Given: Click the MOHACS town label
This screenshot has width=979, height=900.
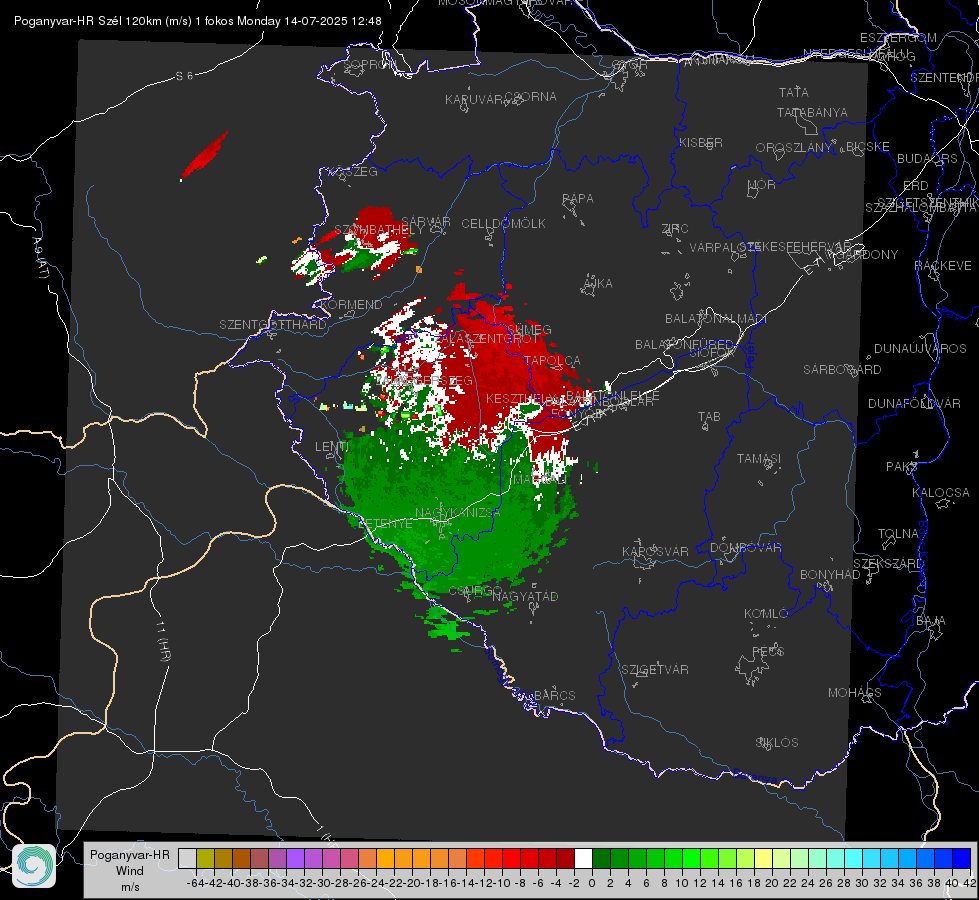Looking at the screenshot, I should coord(855,693).
